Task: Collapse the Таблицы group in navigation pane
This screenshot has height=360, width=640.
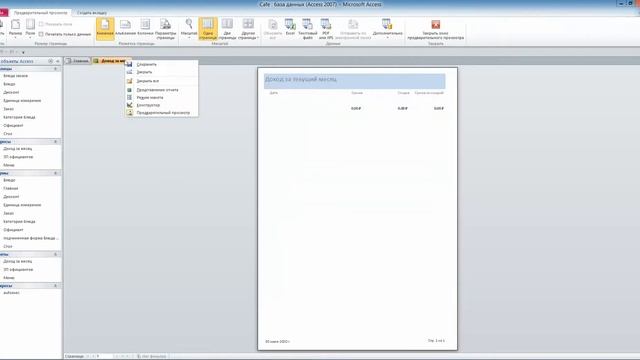Action: [56, 69]
